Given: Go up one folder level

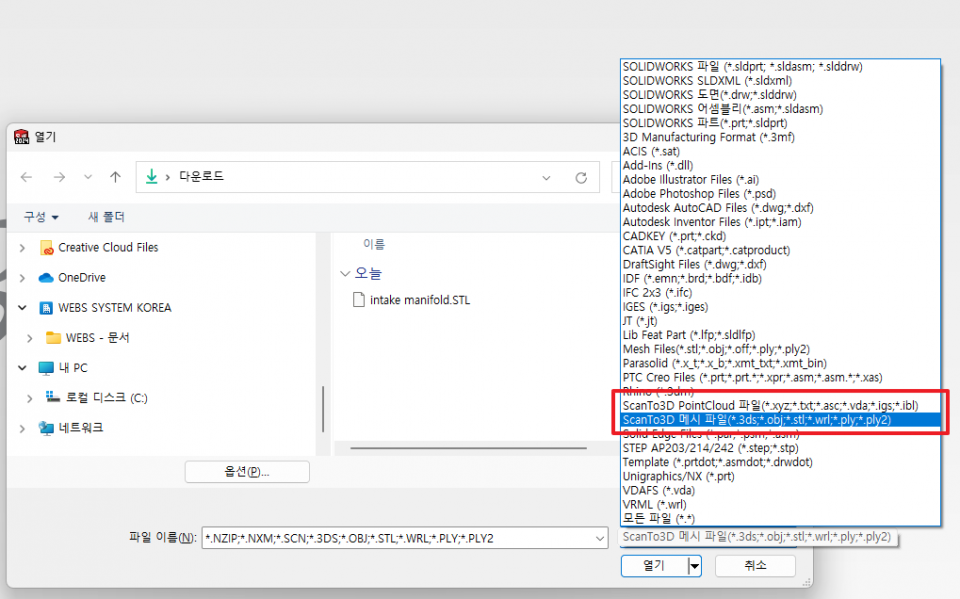Looking at the screenshot, I should coord(115,178).
